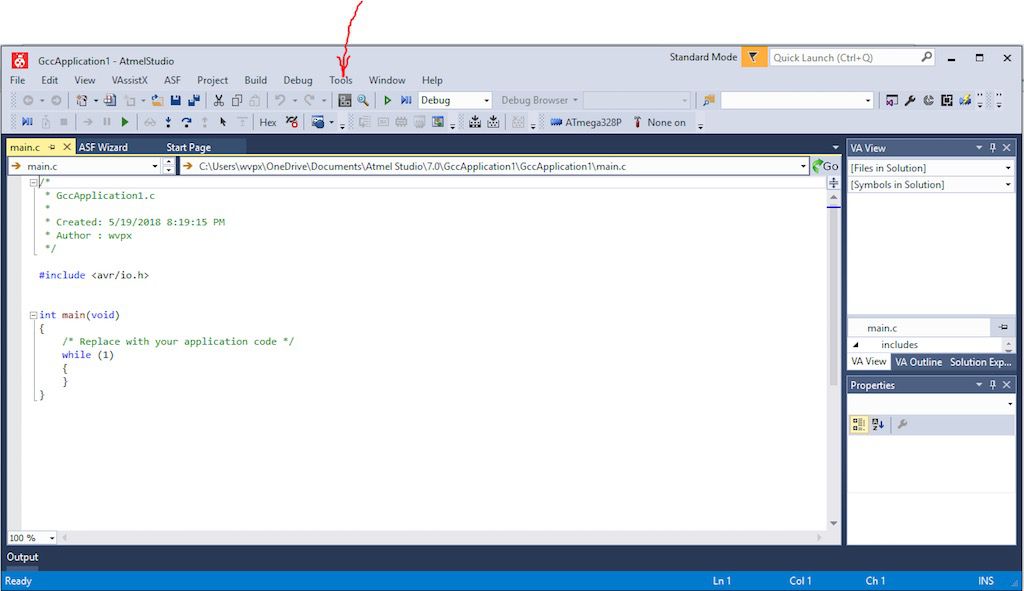
Task: Open the file path navigation dropdown
Action: [x=803, y=167]
